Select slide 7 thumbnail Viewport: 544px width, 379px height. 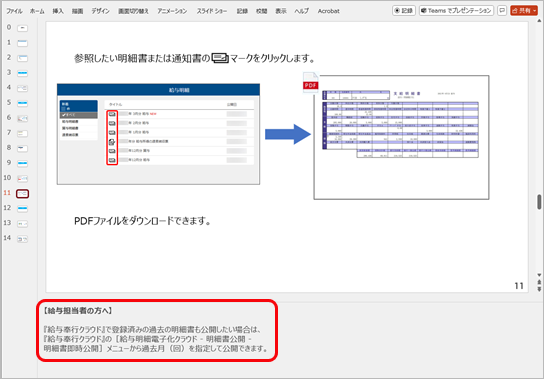tap(23, 133)
